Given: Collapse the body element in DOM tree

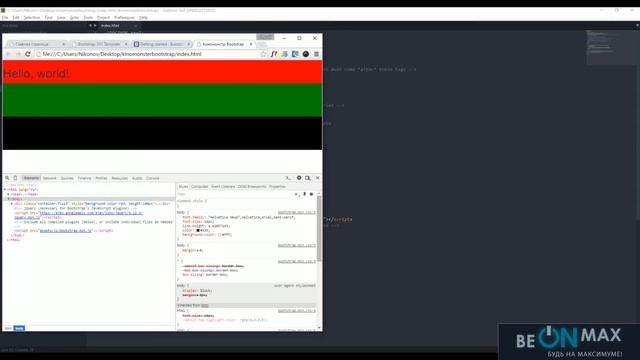Looking at the screenshot, I should pos(9,199).
